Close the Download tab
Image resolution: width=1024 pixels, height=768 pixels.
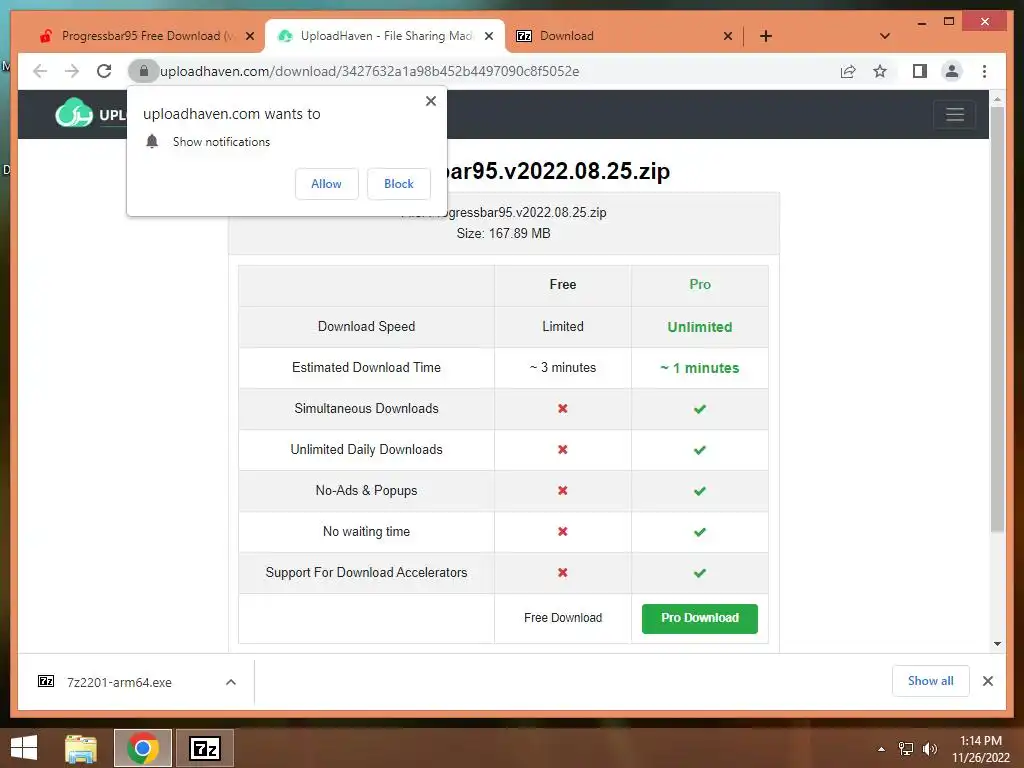coord(728,36)
